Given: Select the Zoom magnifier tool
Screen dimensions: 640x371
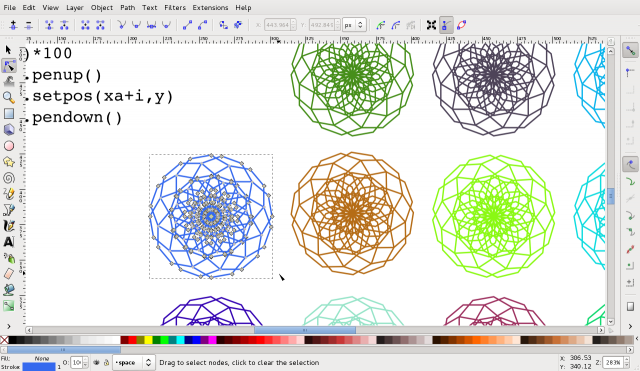Looking at the screenshot, I should pyautogui.click(x=9, y=97).
